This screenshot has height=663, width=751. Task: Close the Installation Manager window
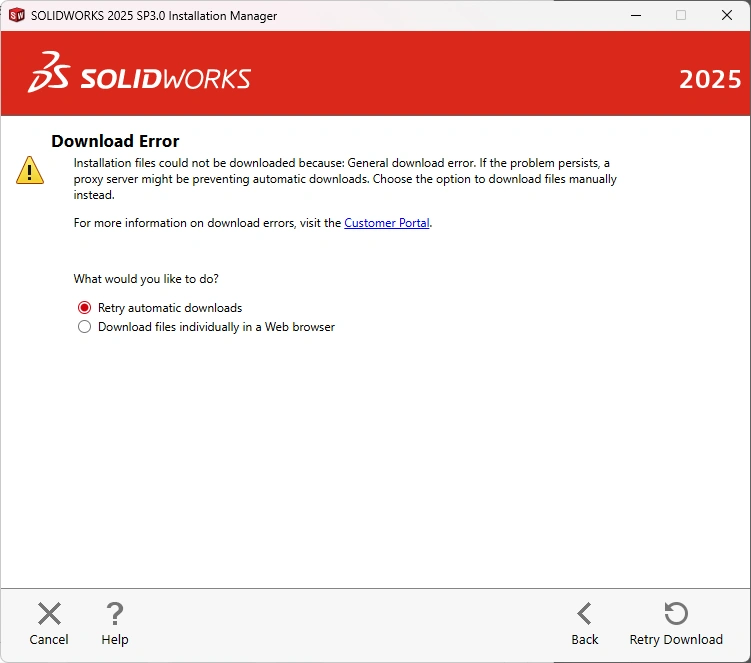[x=727, y=15]
